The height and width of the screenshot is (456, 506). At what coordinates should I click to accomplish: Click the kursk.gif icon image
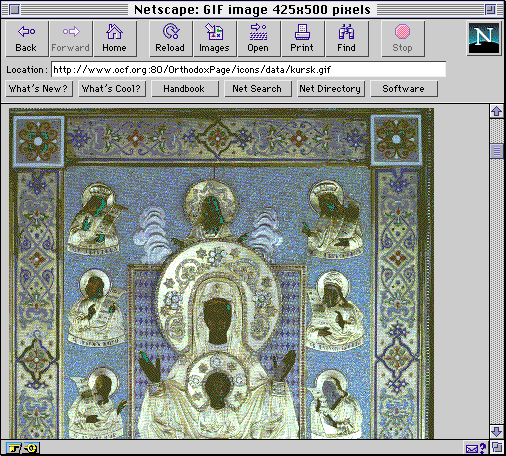(221, 273)
